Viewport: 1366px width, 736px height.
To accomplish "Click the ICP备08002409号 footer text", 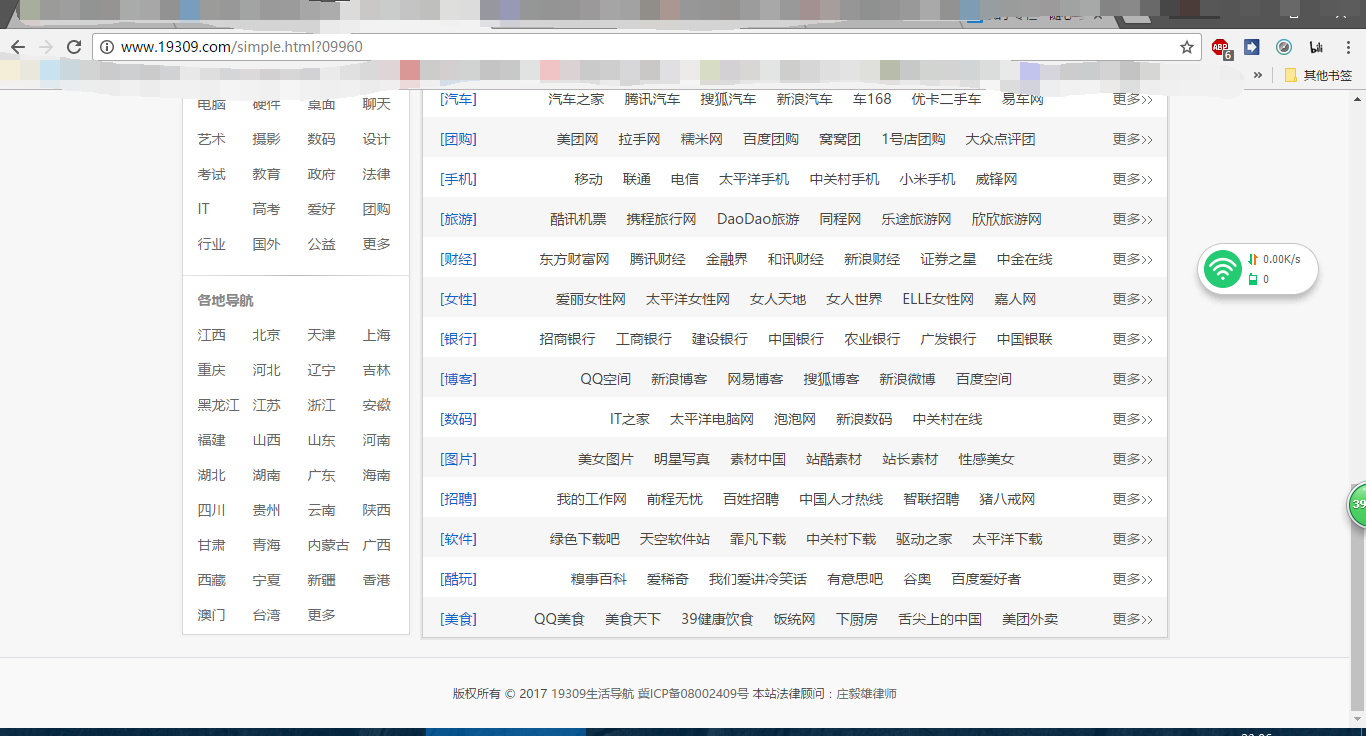I will click(693, 693).
